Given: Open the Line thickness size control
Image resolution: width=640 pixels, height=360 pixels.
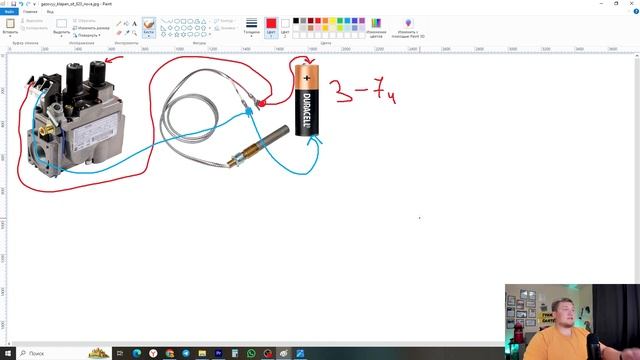Looking at the screenshot, I should click(251, 27).
